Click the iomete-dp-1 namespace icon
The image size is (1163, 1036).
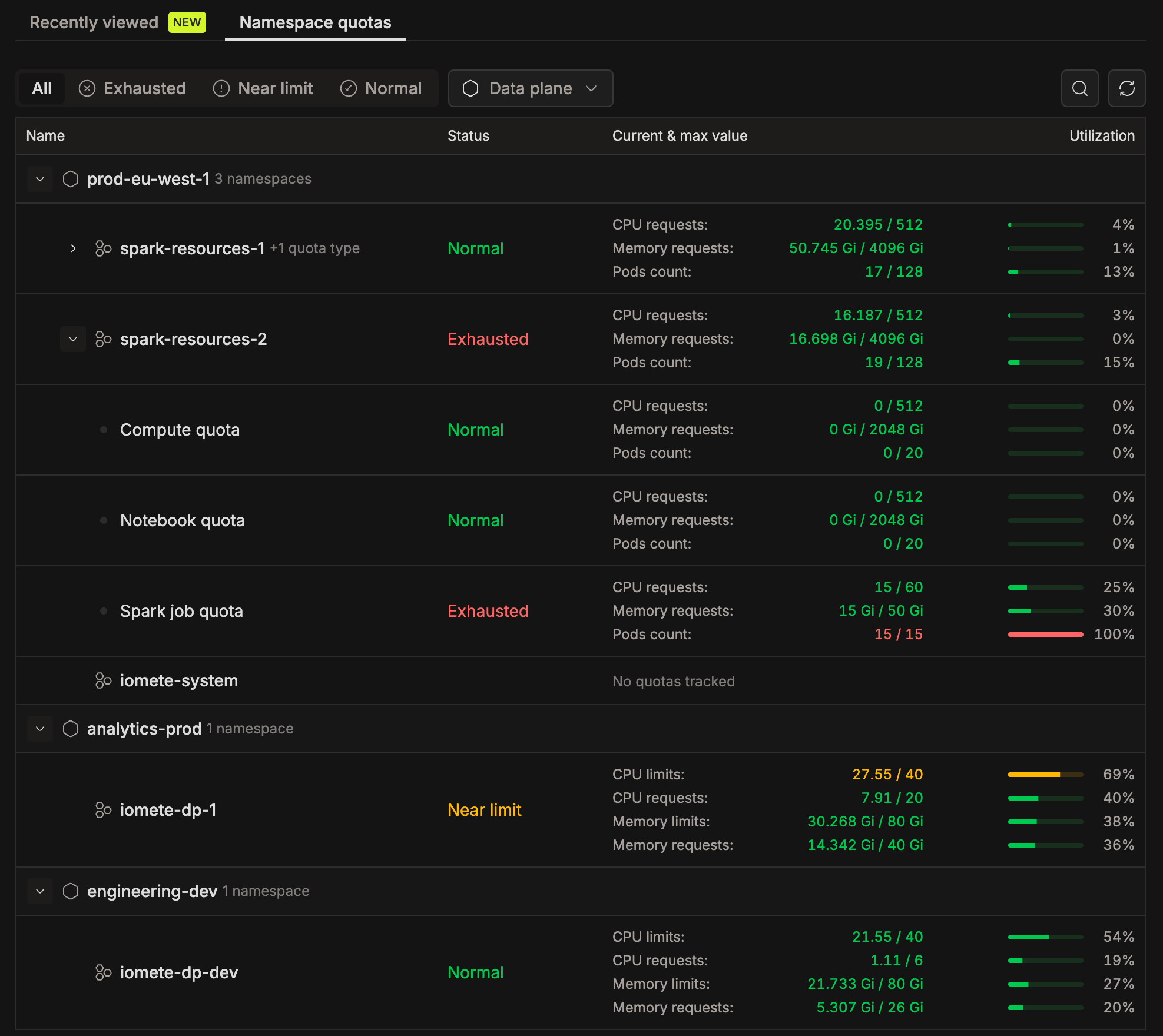tap(104, 810)
